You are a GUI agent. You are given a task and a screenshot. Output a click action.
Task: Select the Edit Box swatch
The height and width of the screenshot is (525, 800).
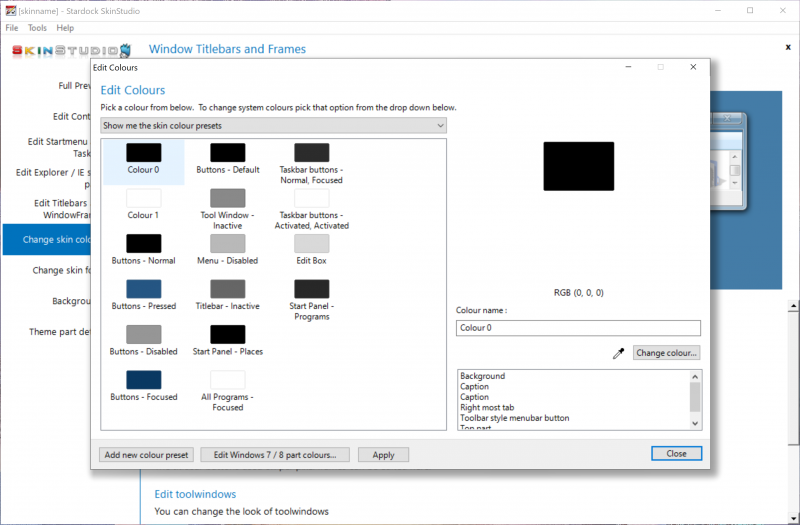pyautogui.click(x=312, y=243)
